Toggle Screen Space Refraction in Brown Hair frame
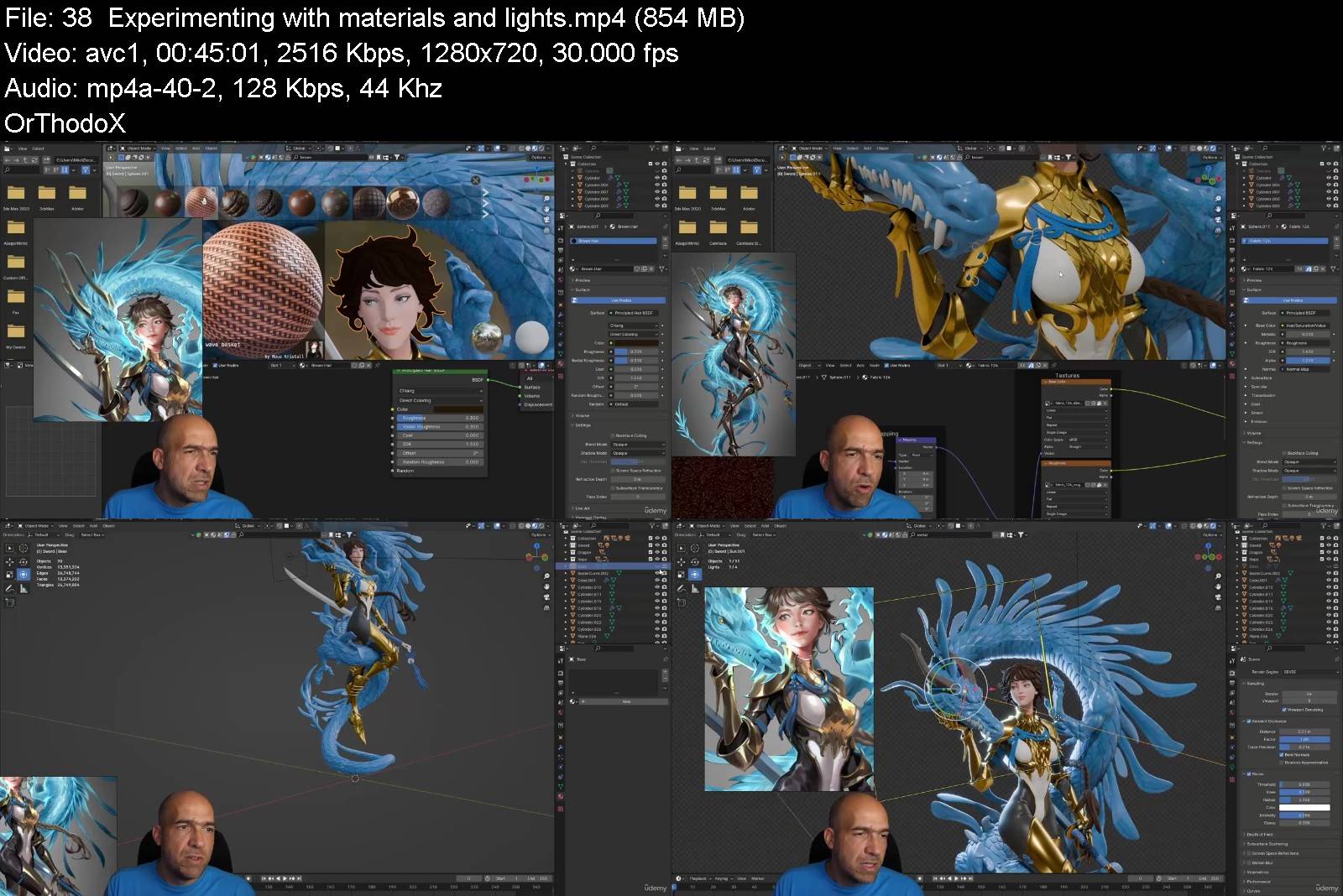The width and height of the screenshot is (1343, 896). tap(613, 471)
